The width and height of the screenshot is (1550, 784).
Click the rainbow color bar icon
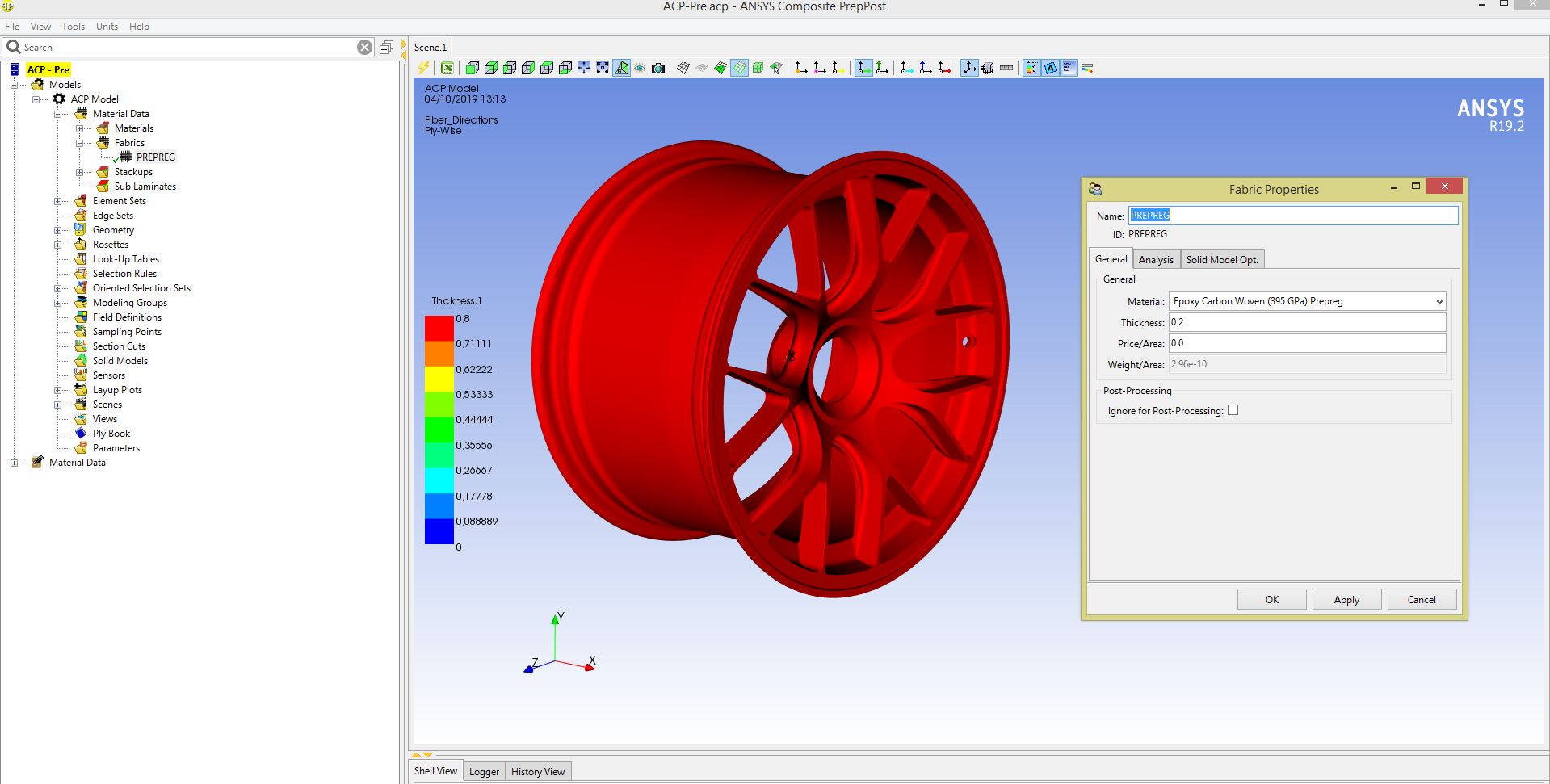tap(1087, 68)
